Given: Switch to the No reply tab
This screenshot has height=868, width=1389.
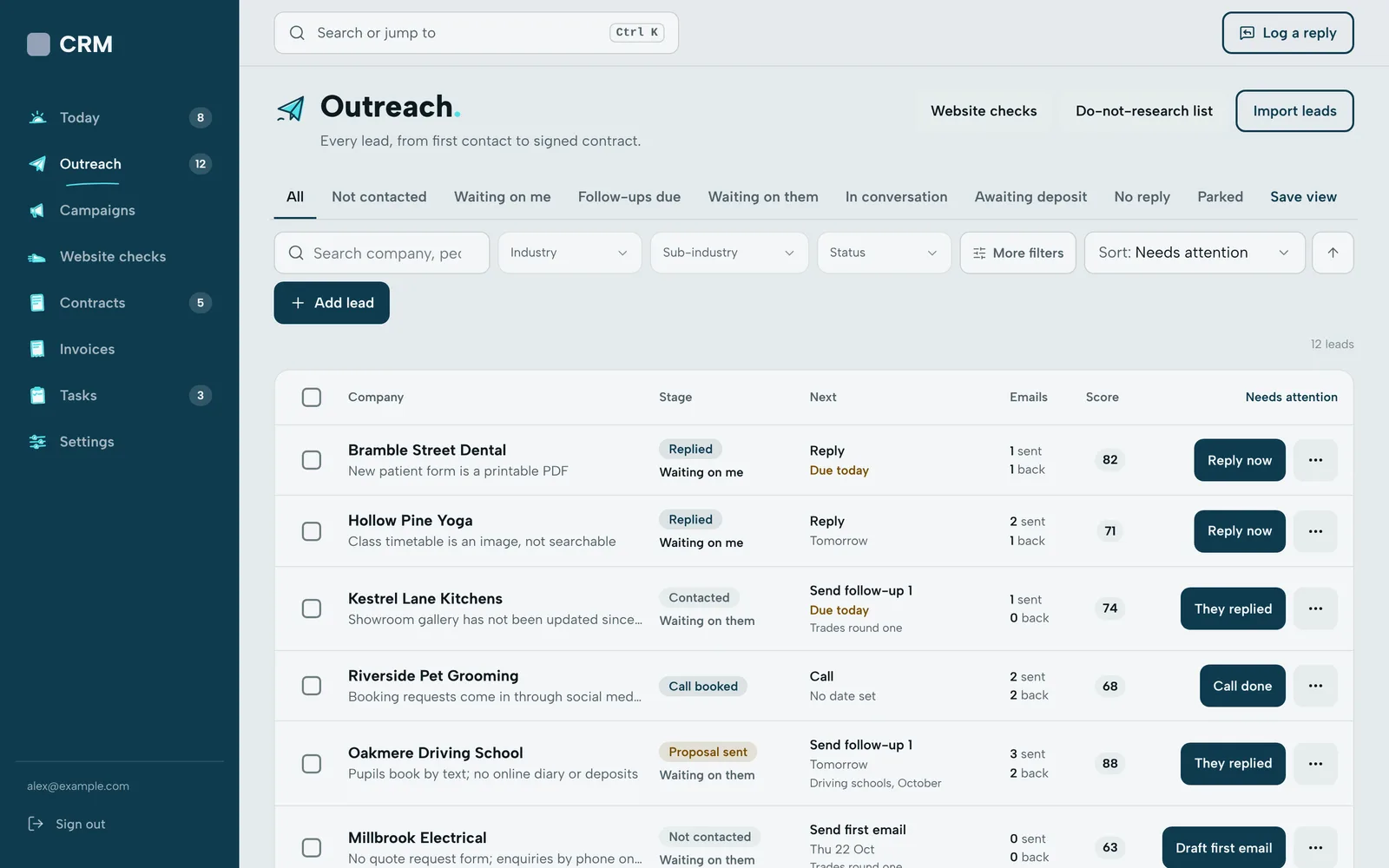Looking at the screenshot, I should (1142, 197).
